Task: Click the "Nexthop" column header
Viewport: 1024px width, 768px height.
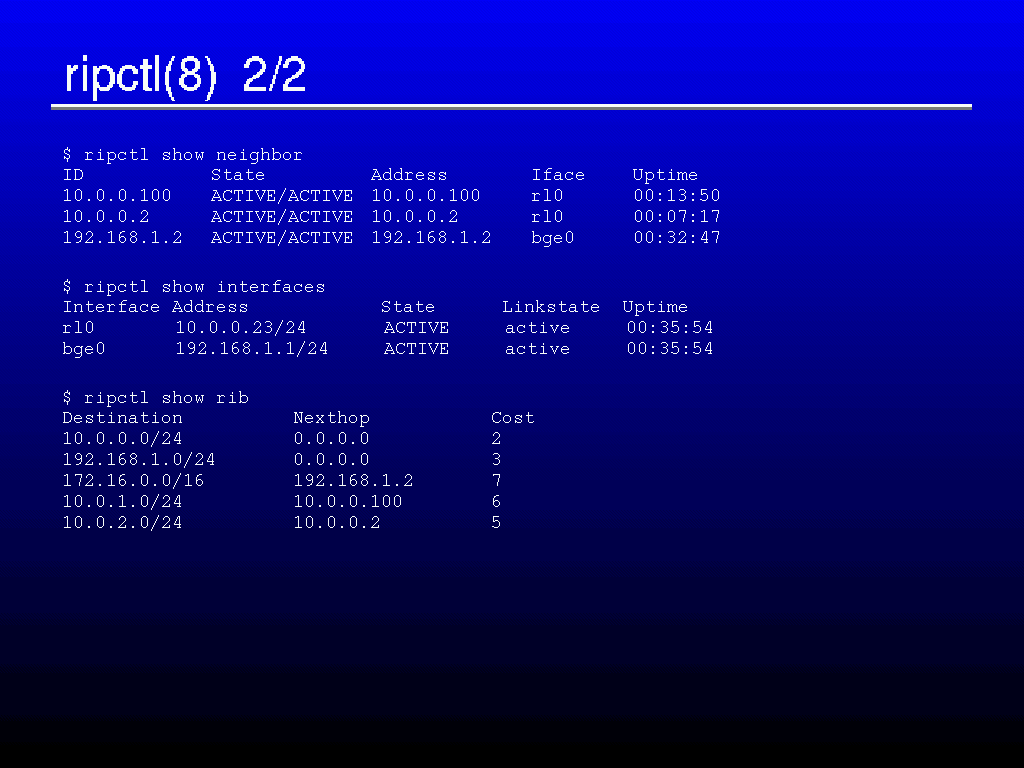Action: click(x=331, y=418)
